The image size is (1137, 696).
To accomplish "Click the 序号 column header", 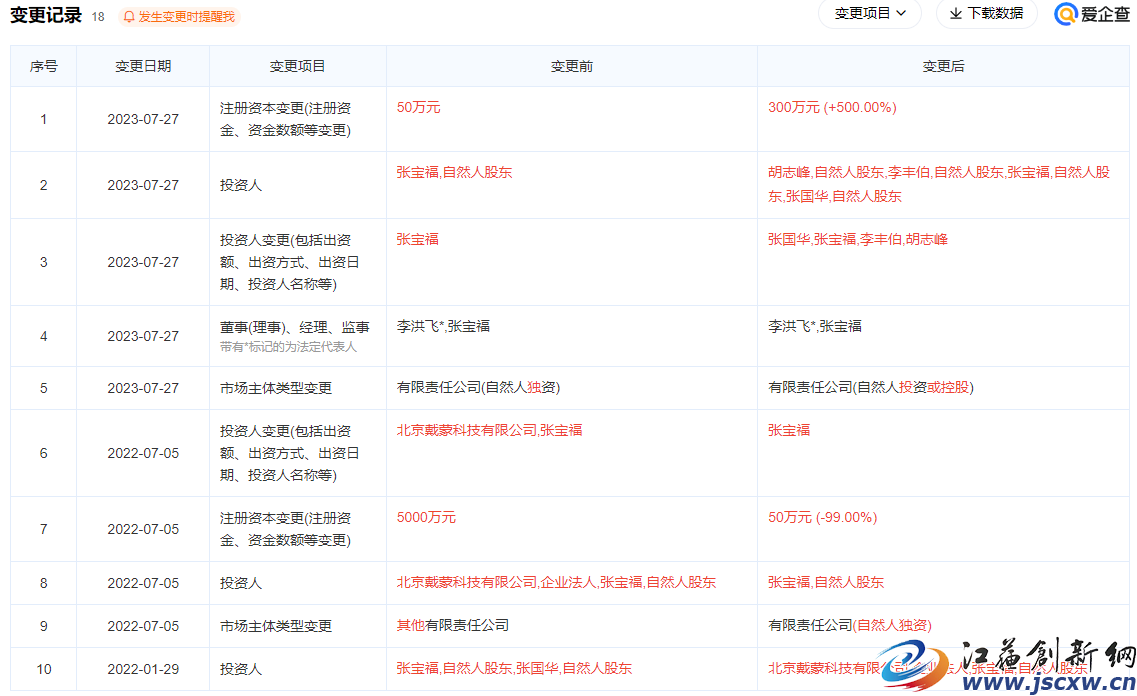I will click(43, 66).
